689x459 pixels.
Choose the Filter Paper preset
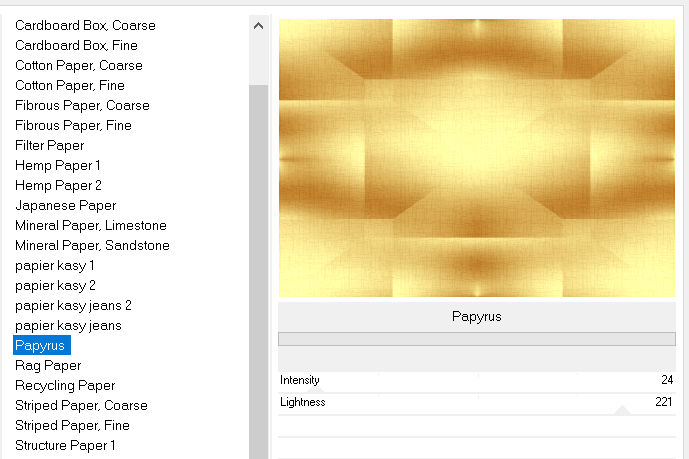pyautogui.click(x=50, y=145)
